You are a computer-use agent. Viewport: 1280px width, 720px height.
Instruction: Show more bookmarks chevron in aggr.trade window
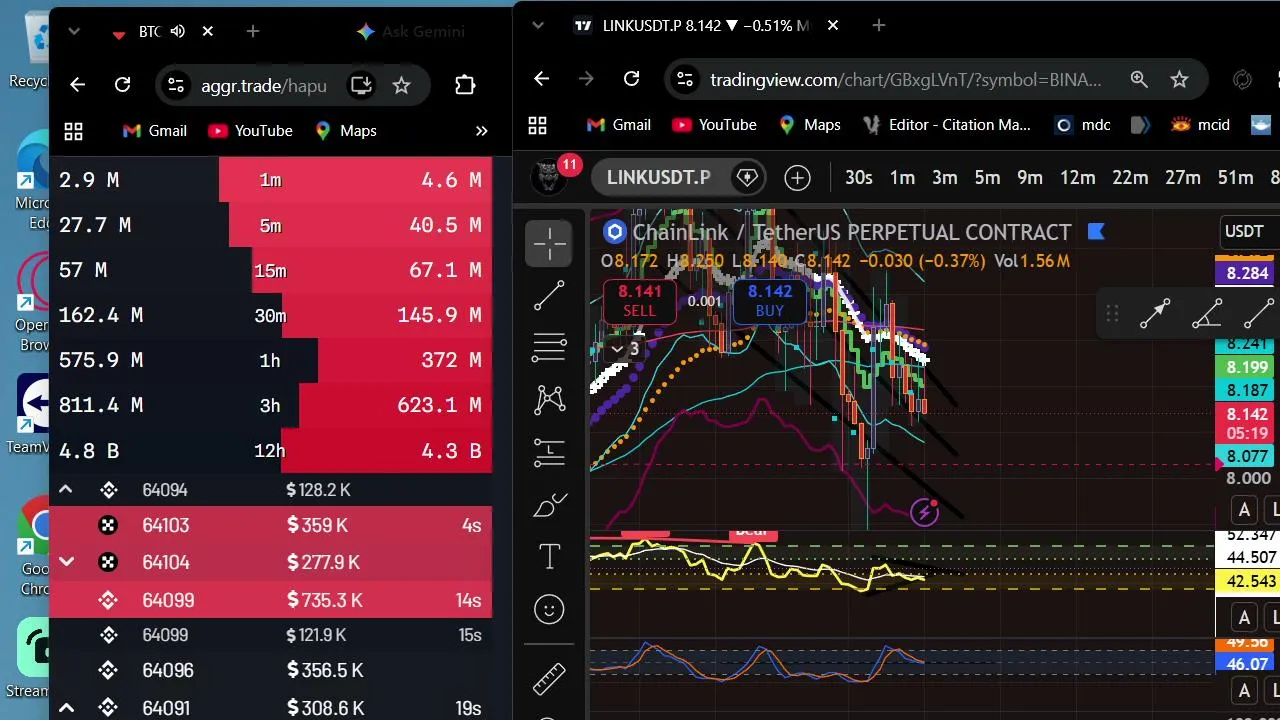pyautogui.click(x=481, y=131)
